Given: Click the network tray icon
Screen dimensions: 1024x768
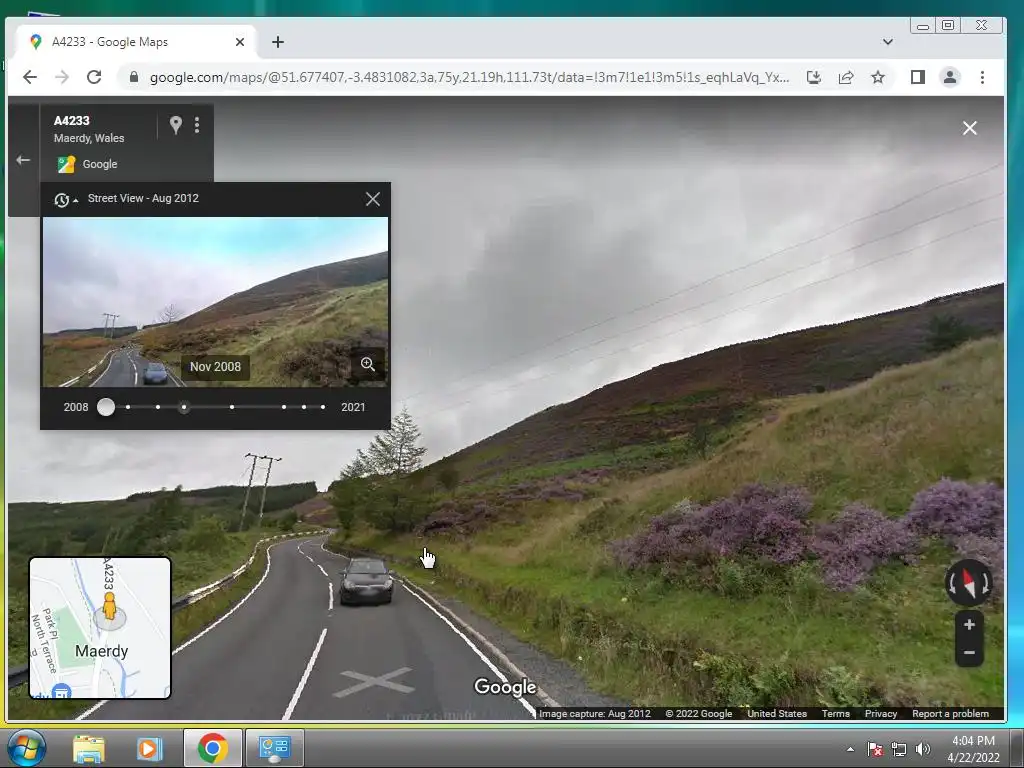Looking at the screenshot, I should pos(899,749).
